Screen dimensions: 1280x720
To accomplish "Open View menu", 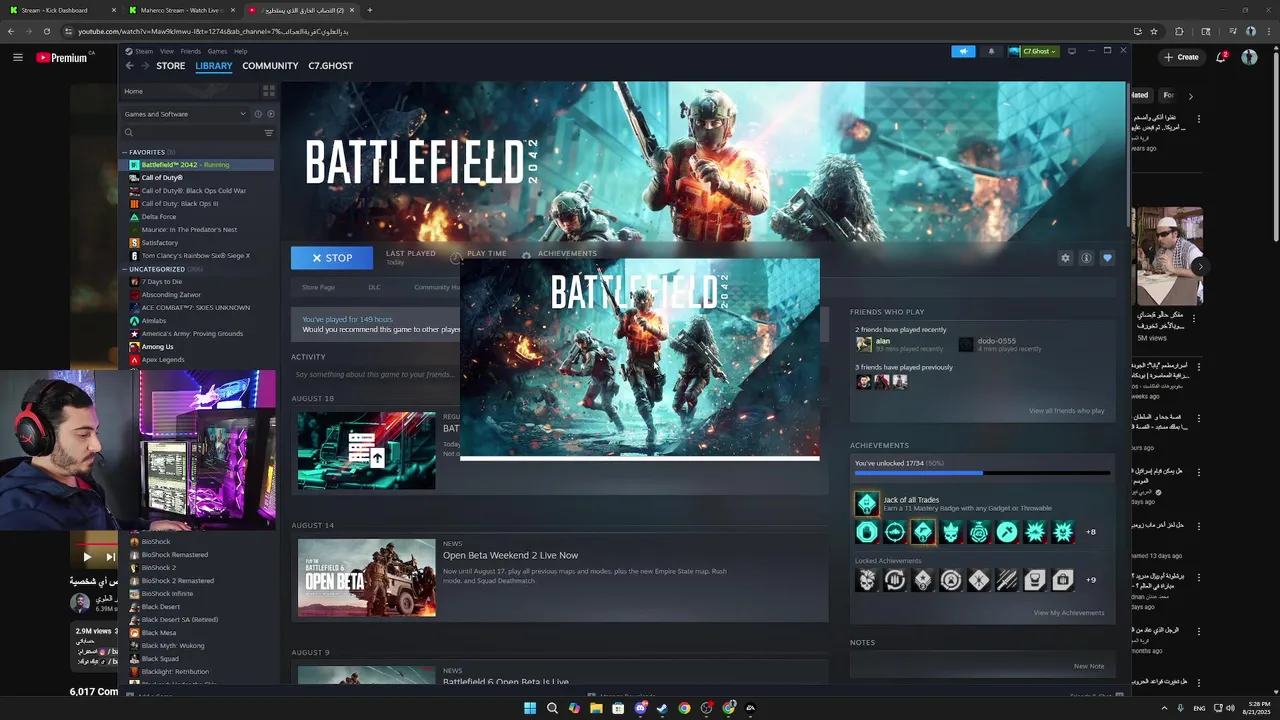I will click(x=167, y=51).
